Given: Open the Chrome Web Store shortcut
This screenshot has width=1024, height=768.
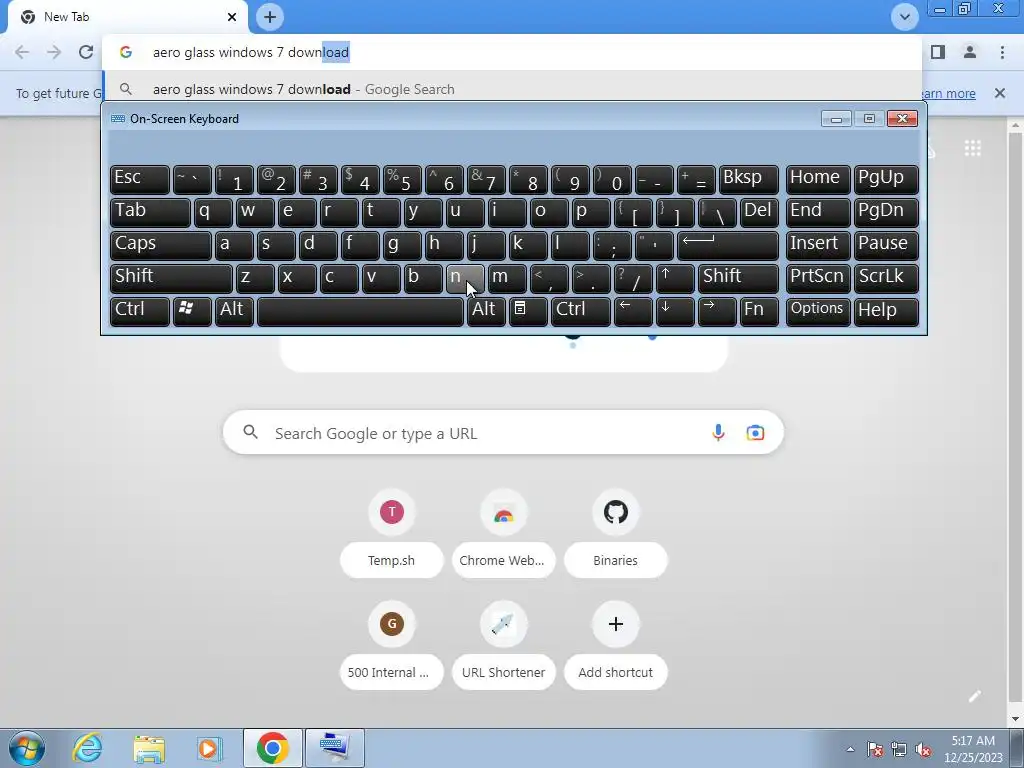Looking at the screenshot, I should [503, 534].
